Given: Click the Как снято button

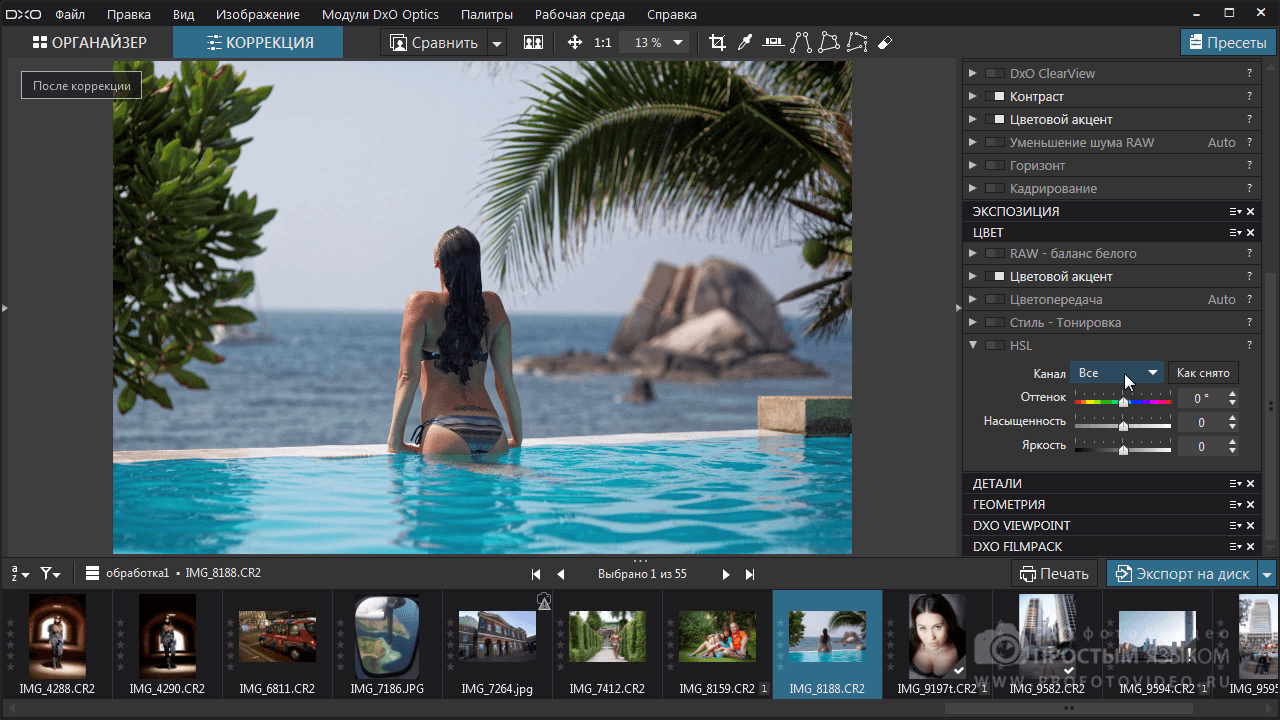Looking at the screenshot, I should [x=1203, y=373].
